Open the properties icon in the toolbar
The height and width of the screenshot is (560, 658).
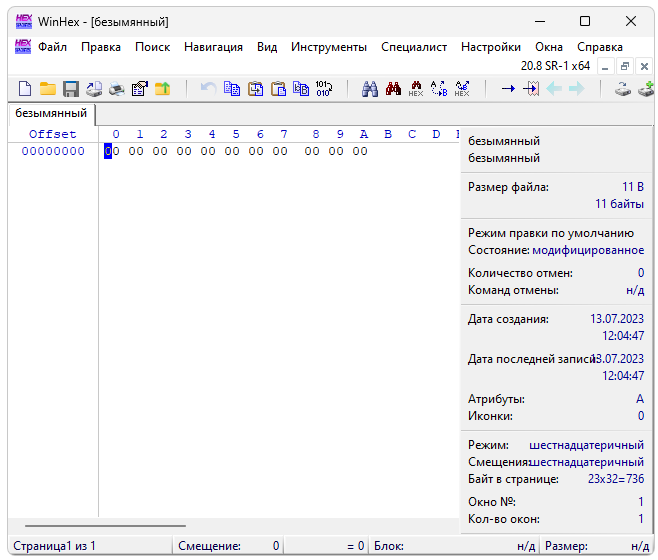(140, 89)
